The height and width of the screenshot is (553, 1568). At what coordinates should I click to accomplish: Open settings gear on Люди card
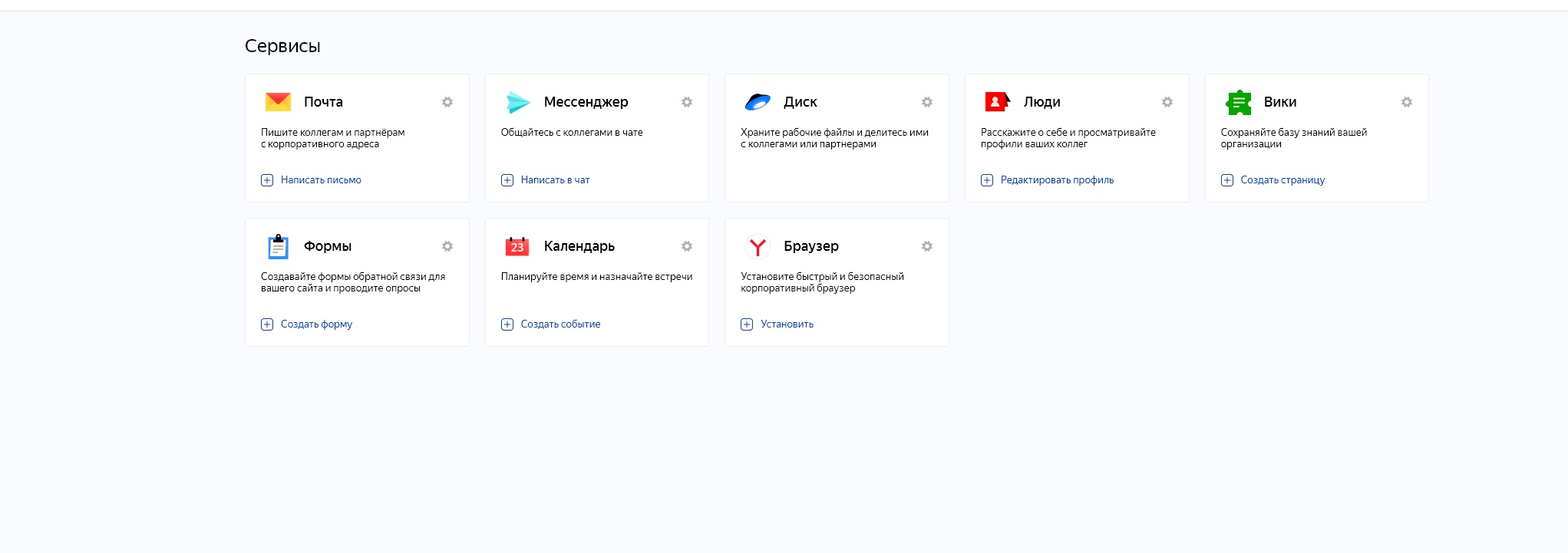click(x=1167, y=102)
